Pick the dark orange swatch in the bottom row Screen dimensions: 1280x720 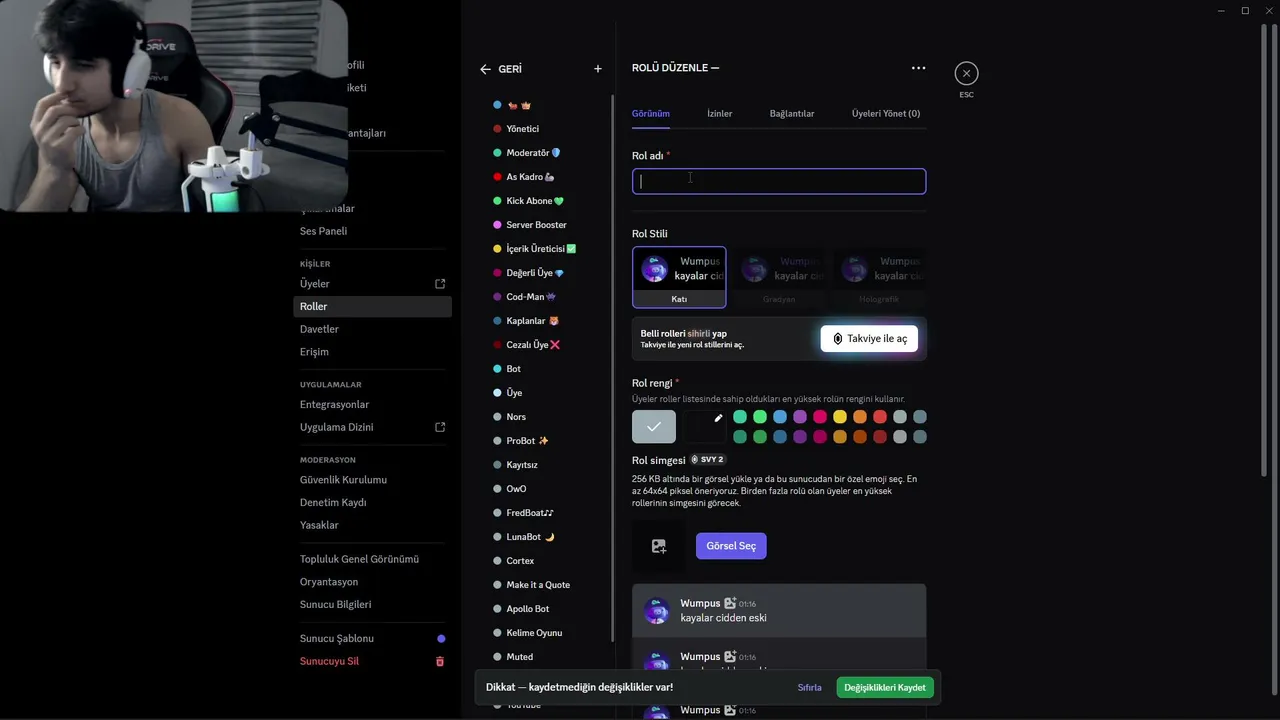click(860, 437)
